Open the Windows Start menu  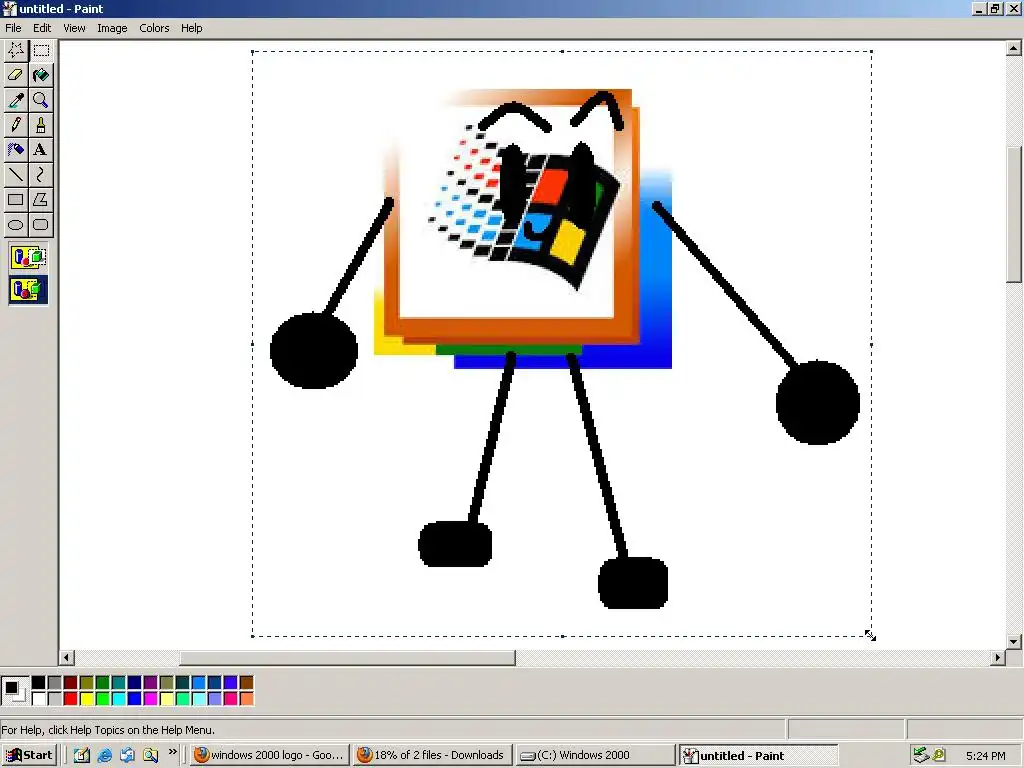coord(29,755)
